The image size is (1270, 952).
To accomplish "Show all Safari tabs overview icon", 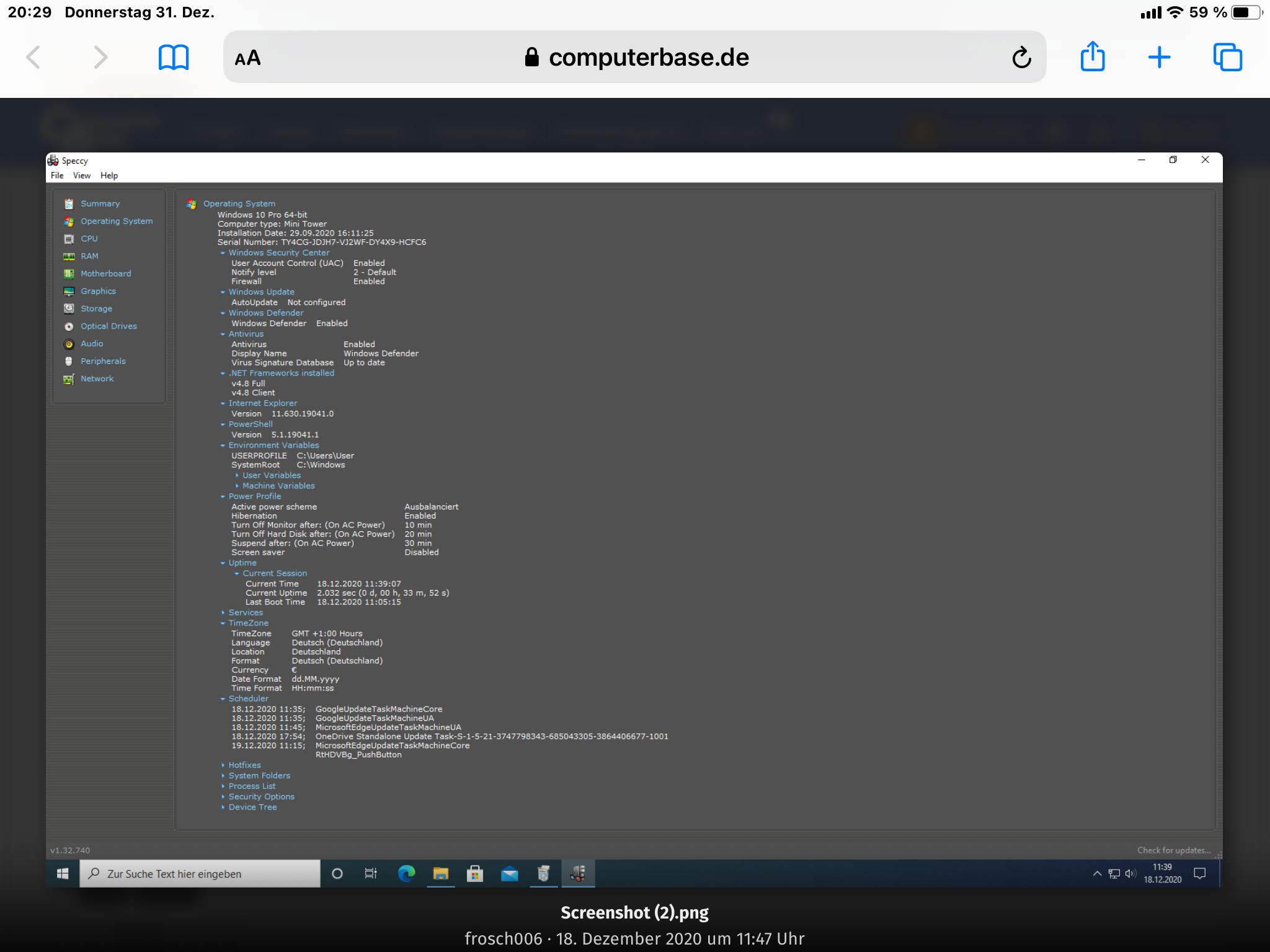I will (x=1227, y=58).
